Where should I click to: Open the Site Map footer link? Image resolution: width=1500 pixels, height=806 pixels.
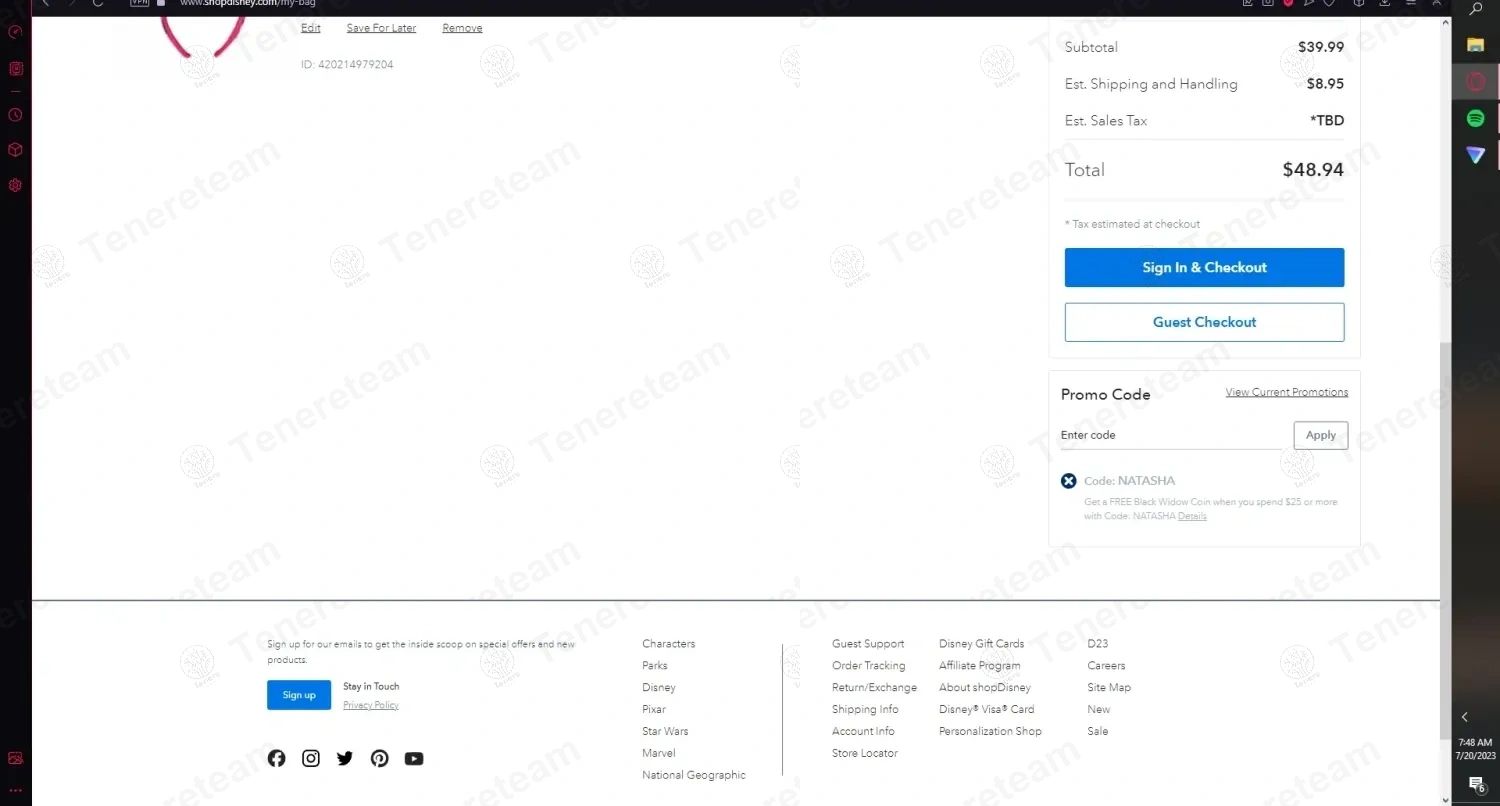click(1109, 688)
